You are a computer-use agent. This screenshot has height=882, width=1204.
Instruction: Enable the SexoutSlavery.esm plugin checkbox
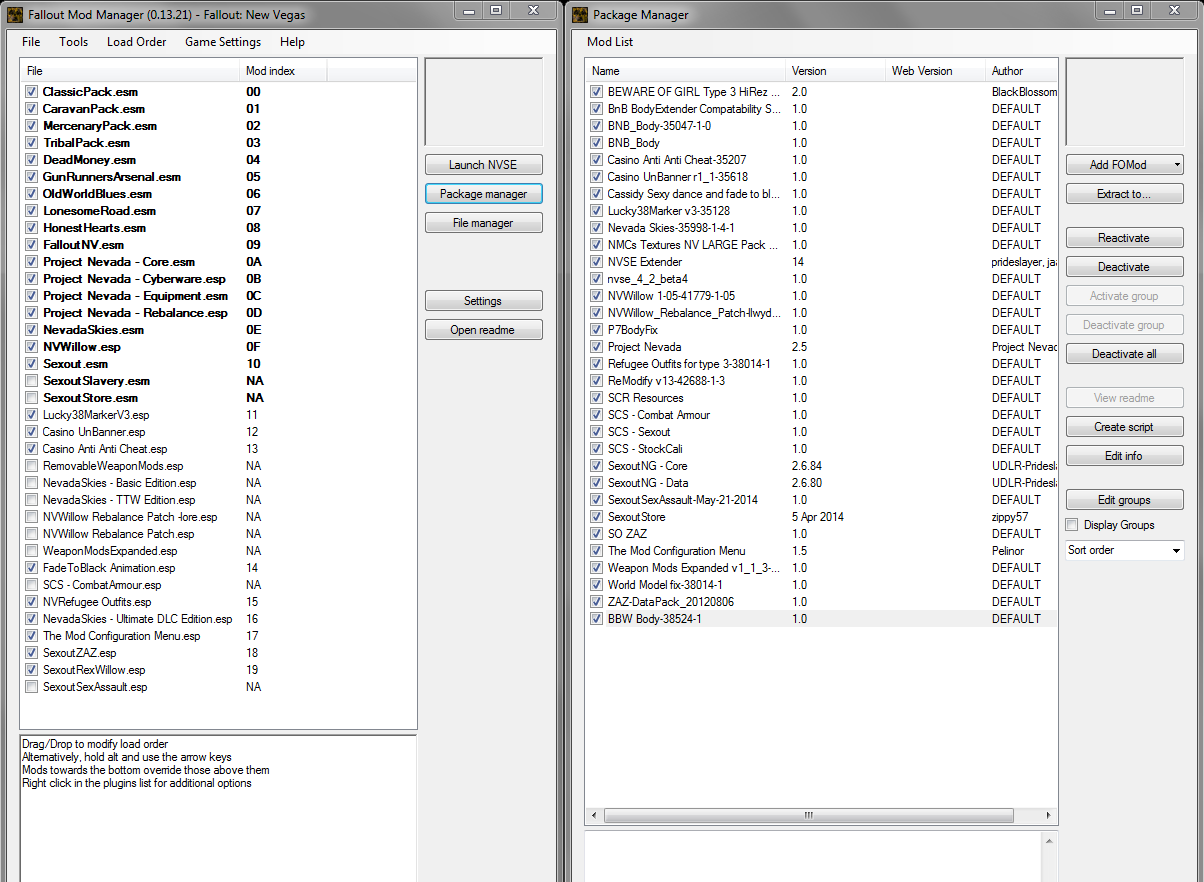pos(32,381)
